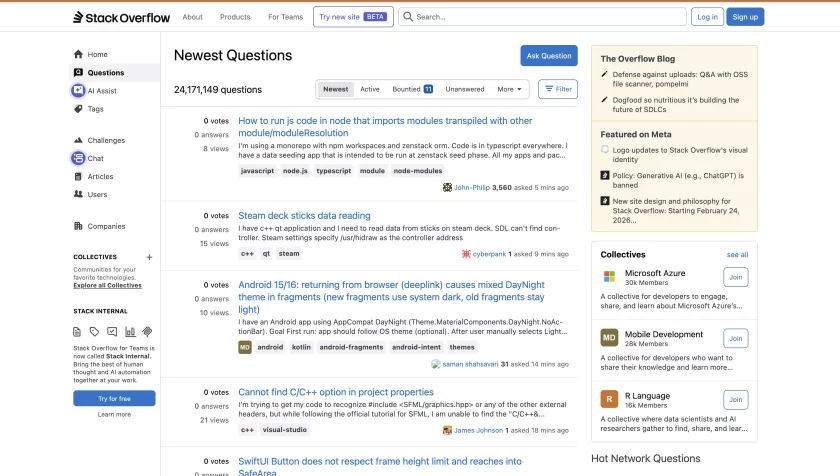840x476 pixels.
Task: Click the Companies building icon
Action: 78,226
